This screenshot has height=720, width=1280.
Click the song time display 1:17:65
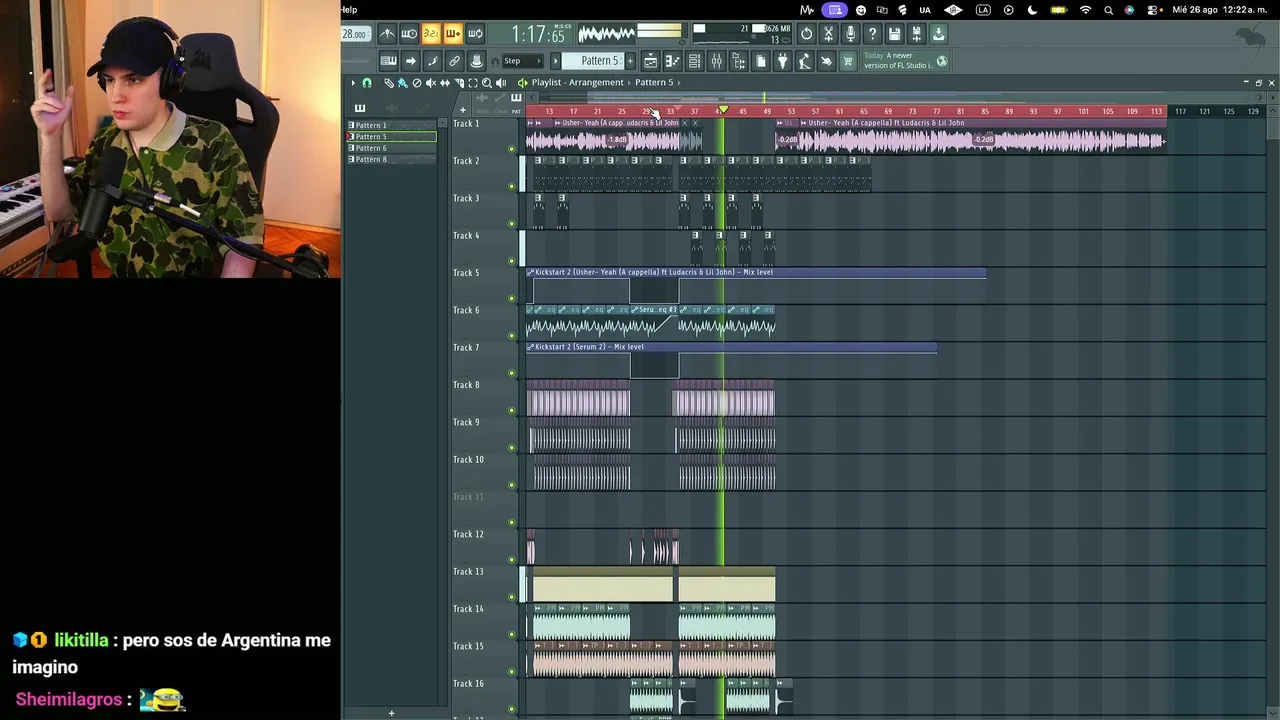[538, 36]
